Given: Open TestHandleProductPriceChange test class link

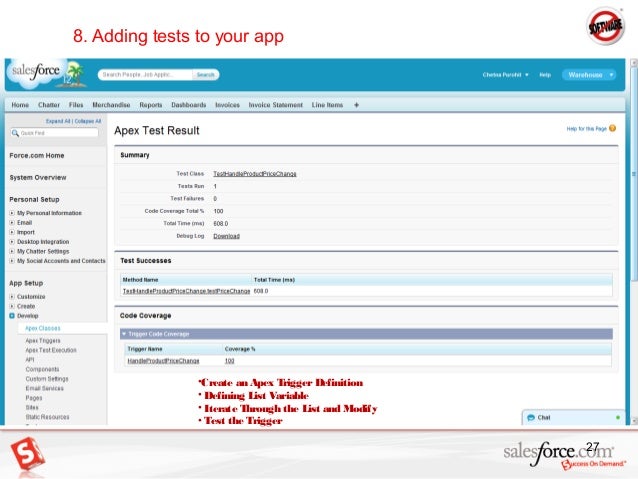Looking at the screenshot, I should pos(255,174).
